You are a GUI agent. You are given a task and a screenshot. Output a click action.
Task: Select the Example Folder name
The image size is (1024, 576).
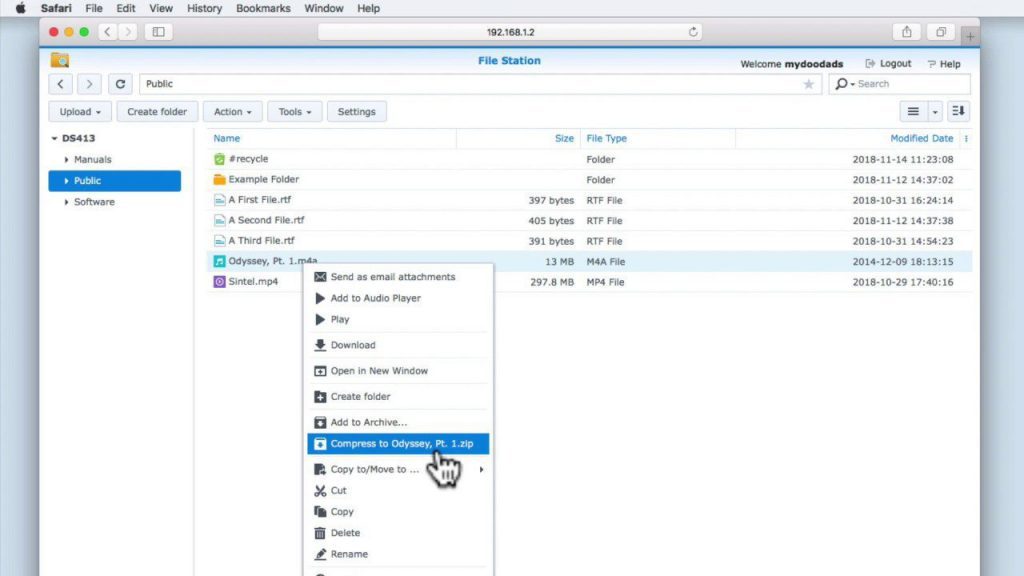click(x=264, y=179)
